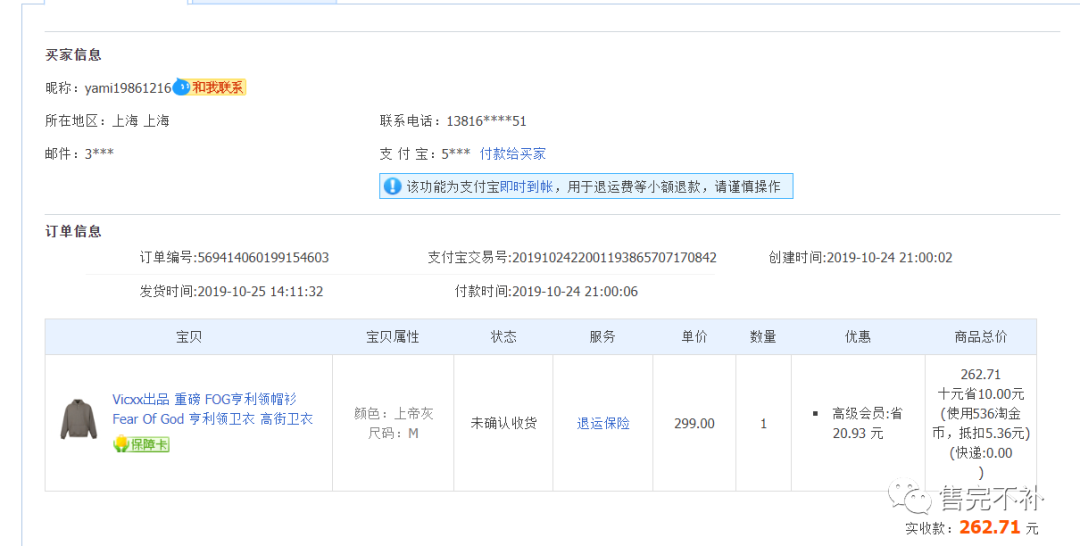Image resolution: width=1080 pixels, height=546 pixels.
Task: Click the order number 569414060199154603
Action: click(x=263, y=258)
